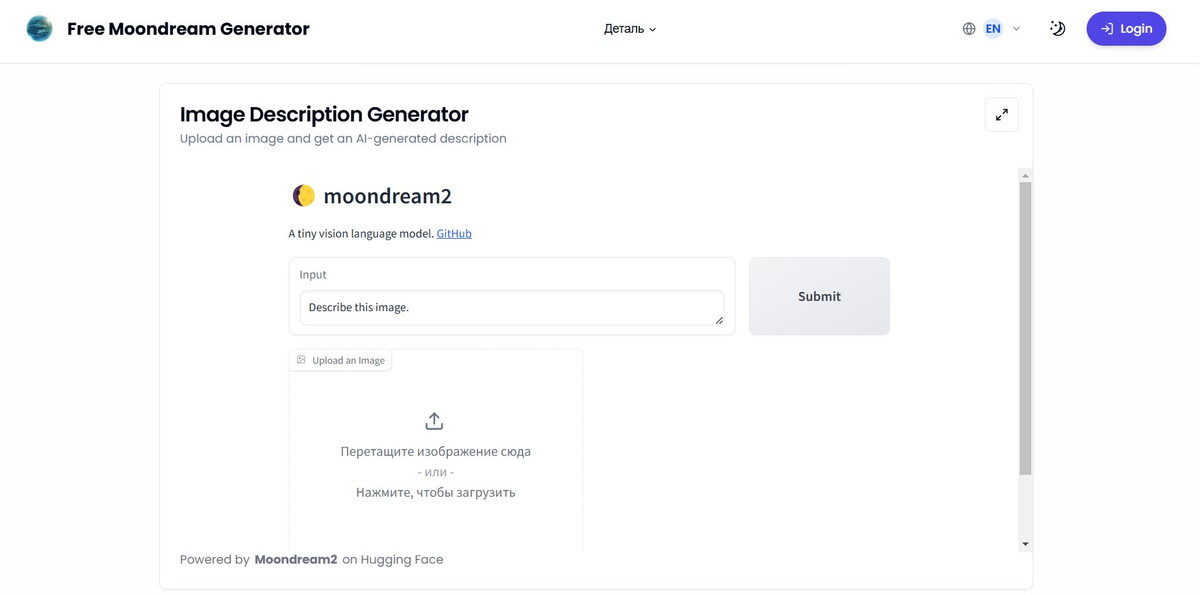The width and height of the screenshot is (1200, 595).
Task: Click the Moondream2 link in footer
Action: (x=296, y=560)
